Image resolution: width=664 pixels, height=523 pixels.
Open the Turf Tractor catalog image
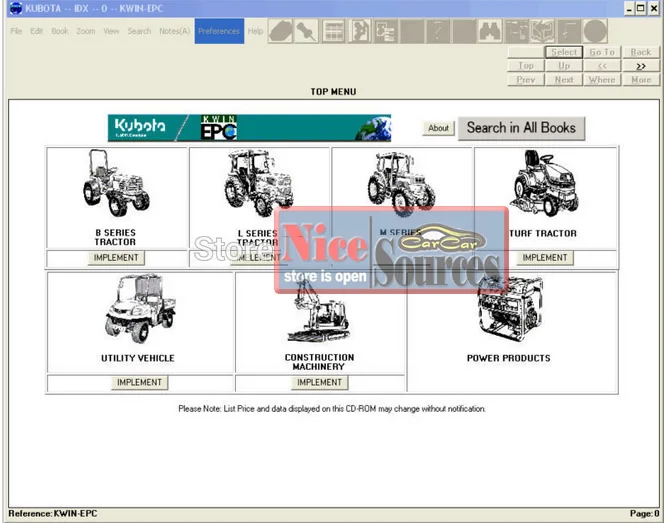pos(545,183)
